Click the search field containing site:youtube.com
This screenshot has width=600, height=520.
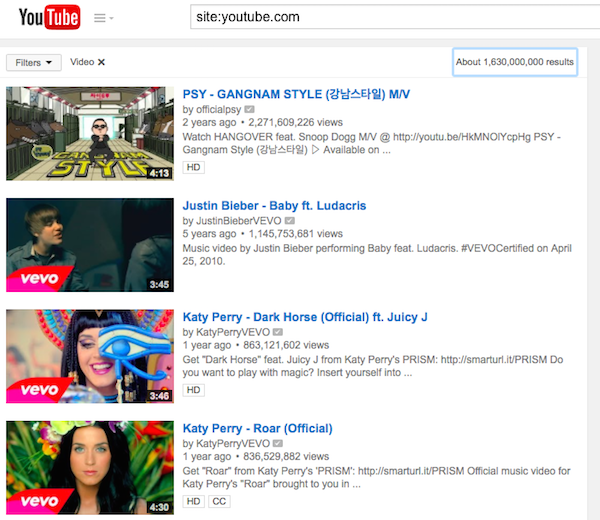(395, 17)
